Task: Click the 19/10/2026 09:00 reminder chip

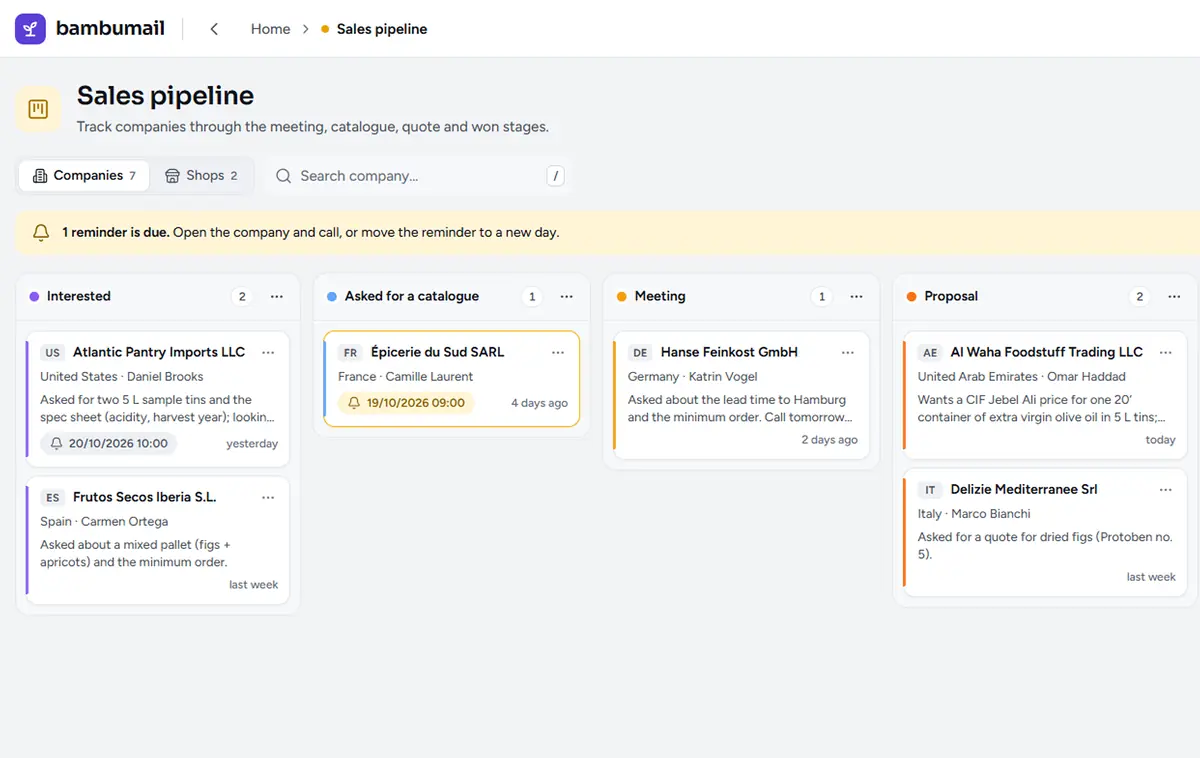Action: point(406,403)
